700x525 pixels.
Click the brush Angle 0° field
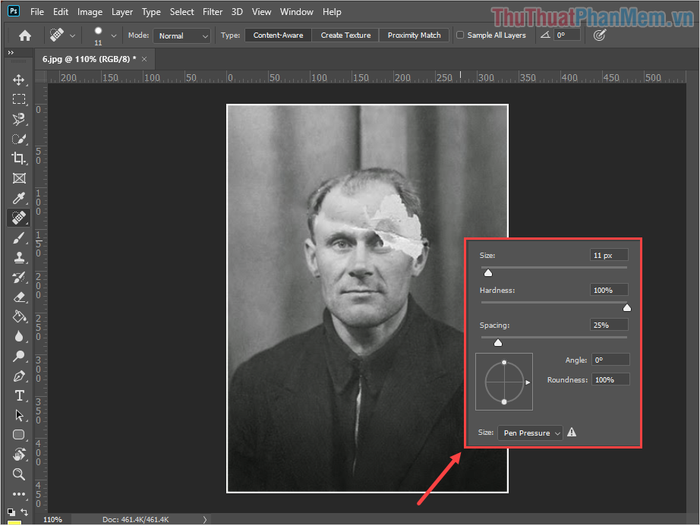[610, 360]
